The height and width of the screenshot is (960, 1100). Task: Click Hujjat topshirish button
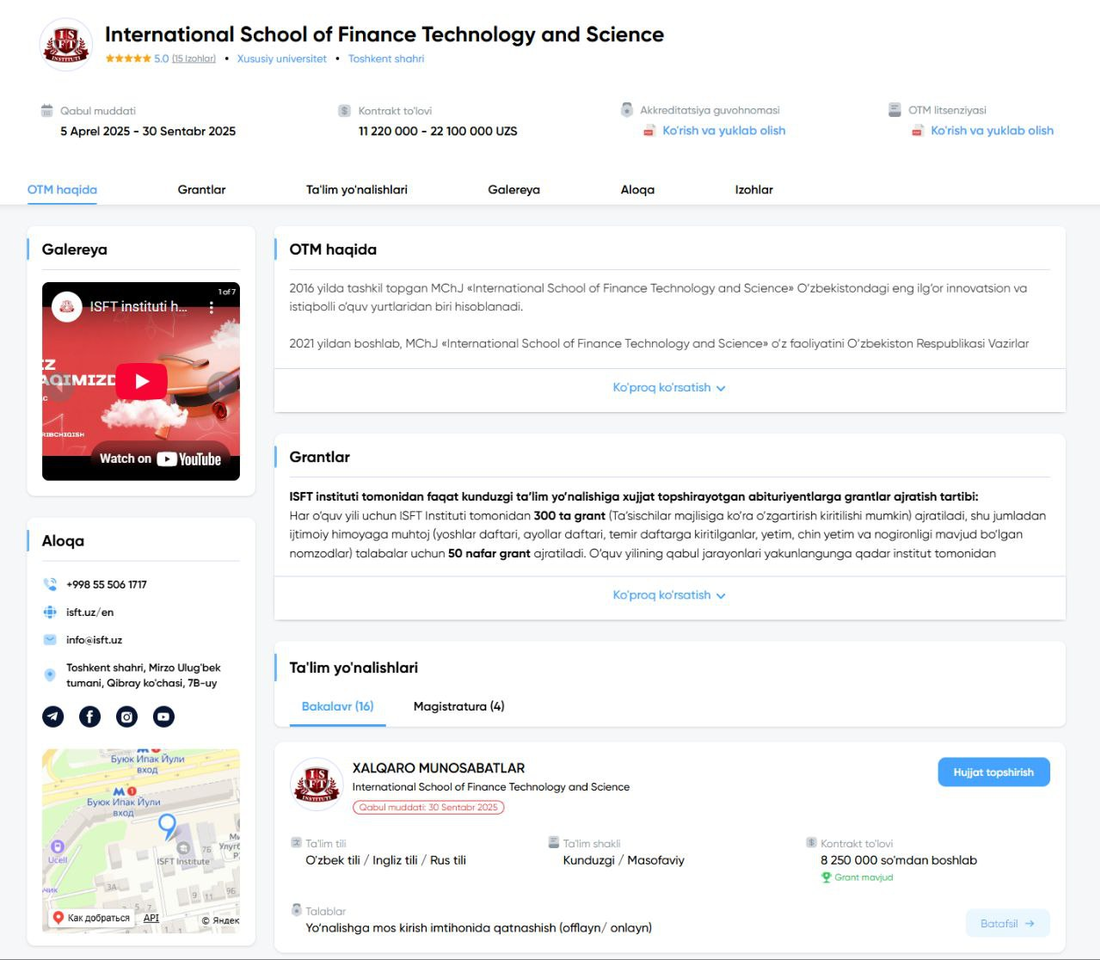click(x=993, y=772)
